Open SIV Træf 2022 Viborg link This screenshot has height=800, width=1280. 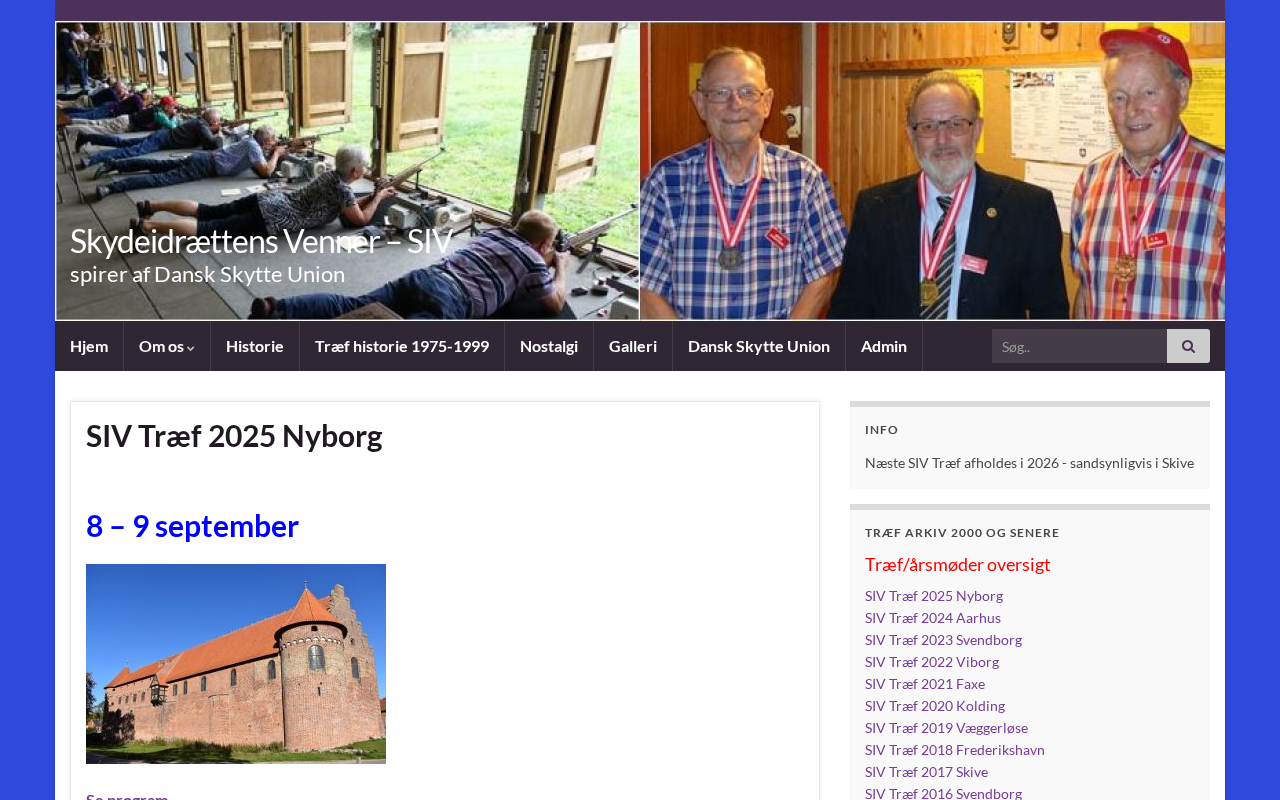pos(932,662)
